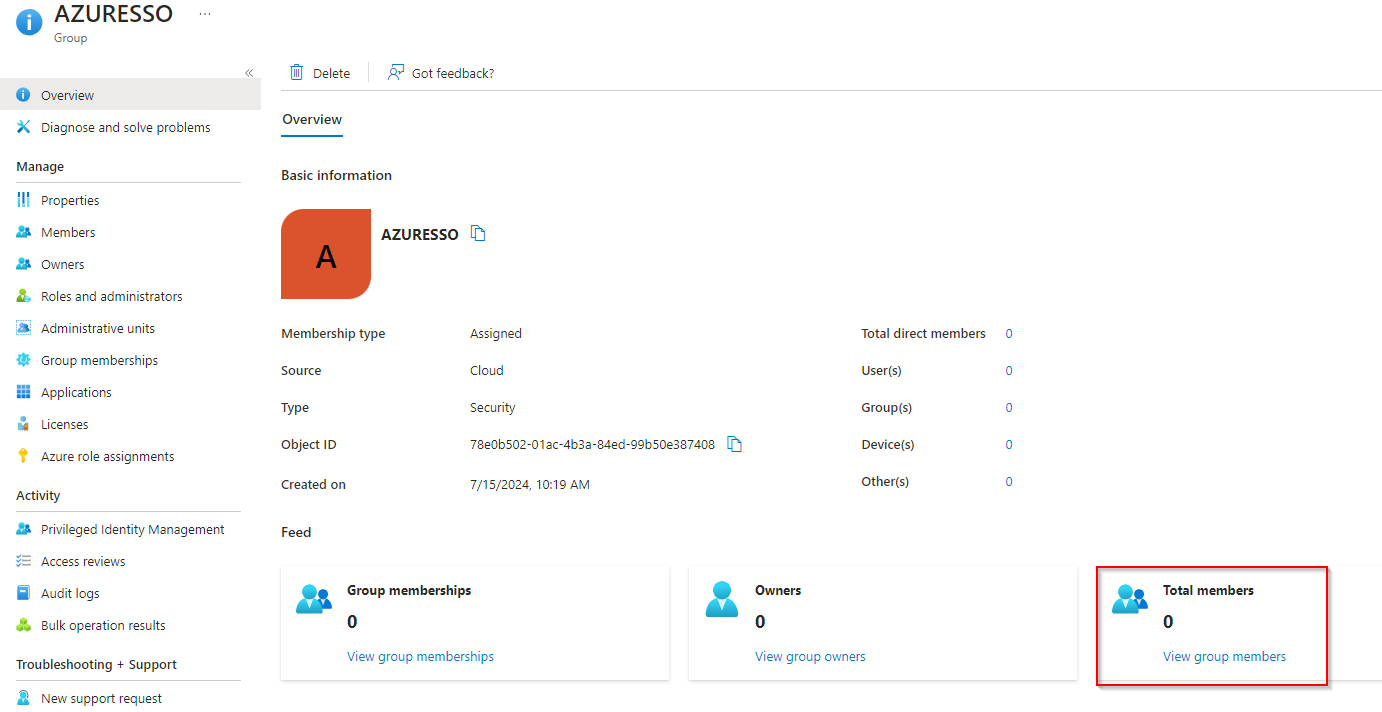
Task: Click the Created on date value
Action: click(530, 484)
